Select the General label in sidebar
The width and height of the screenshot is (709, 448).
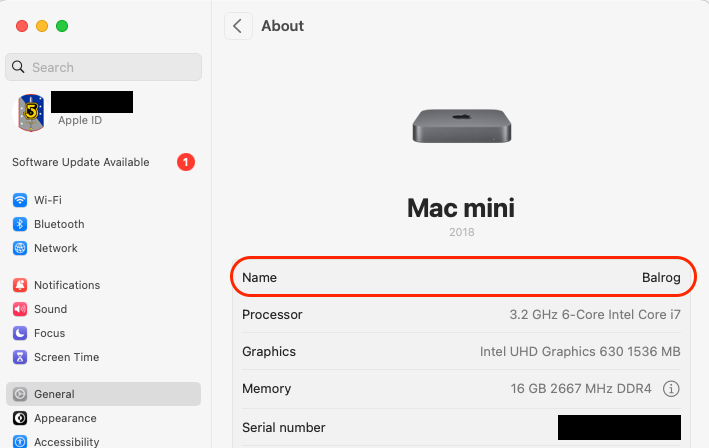[54, 394]
